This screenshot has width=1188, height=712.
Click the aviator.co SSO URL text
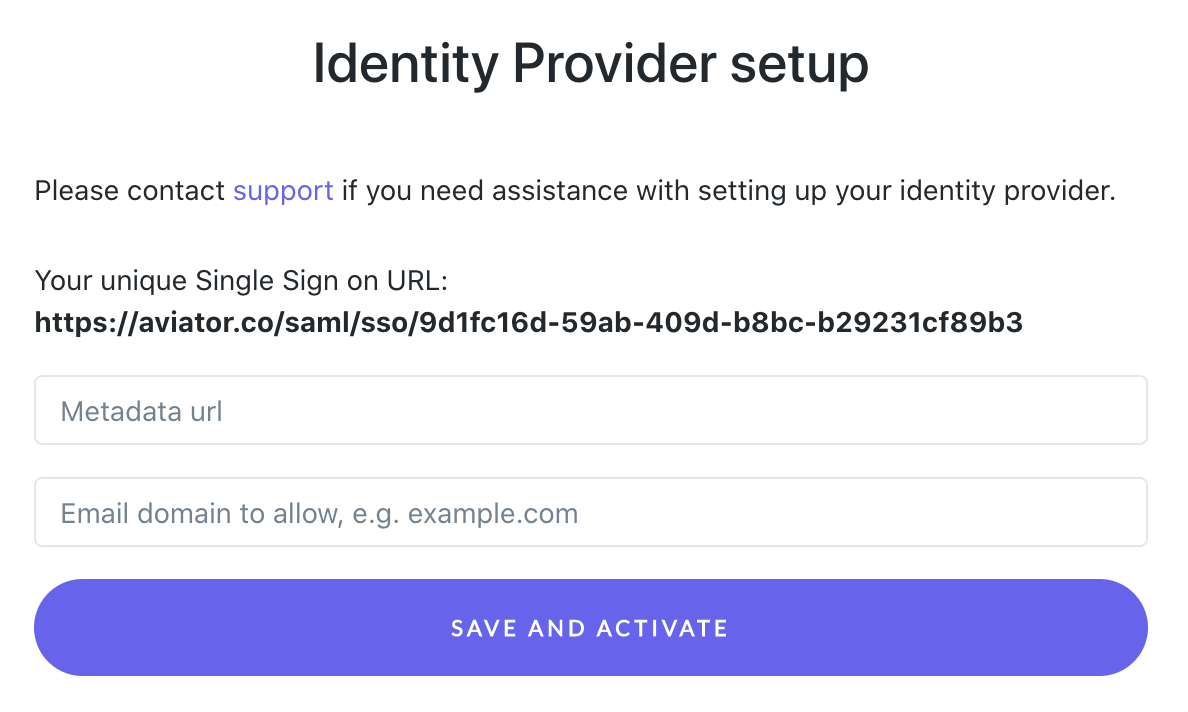[529, 323]
